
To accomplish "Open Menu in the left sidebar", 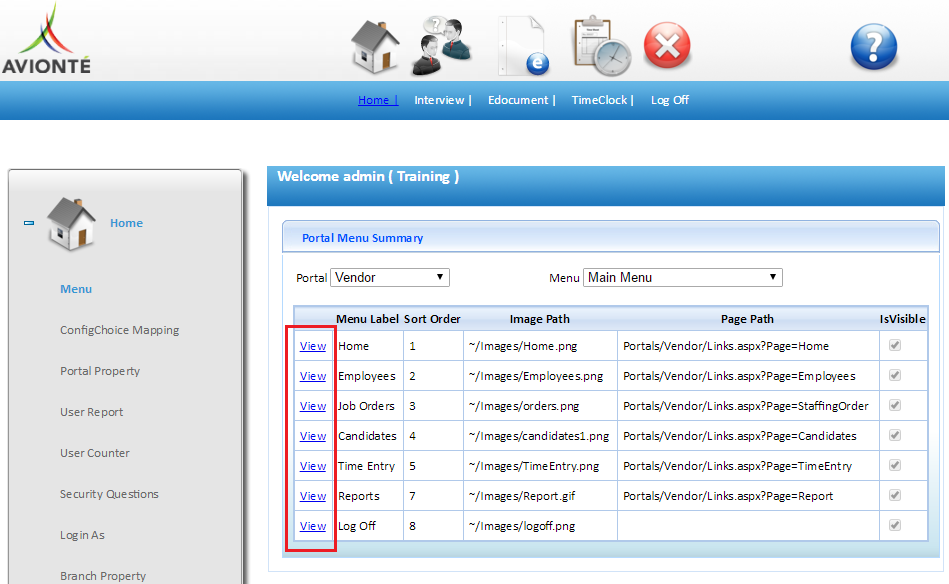I will (76, 289).
